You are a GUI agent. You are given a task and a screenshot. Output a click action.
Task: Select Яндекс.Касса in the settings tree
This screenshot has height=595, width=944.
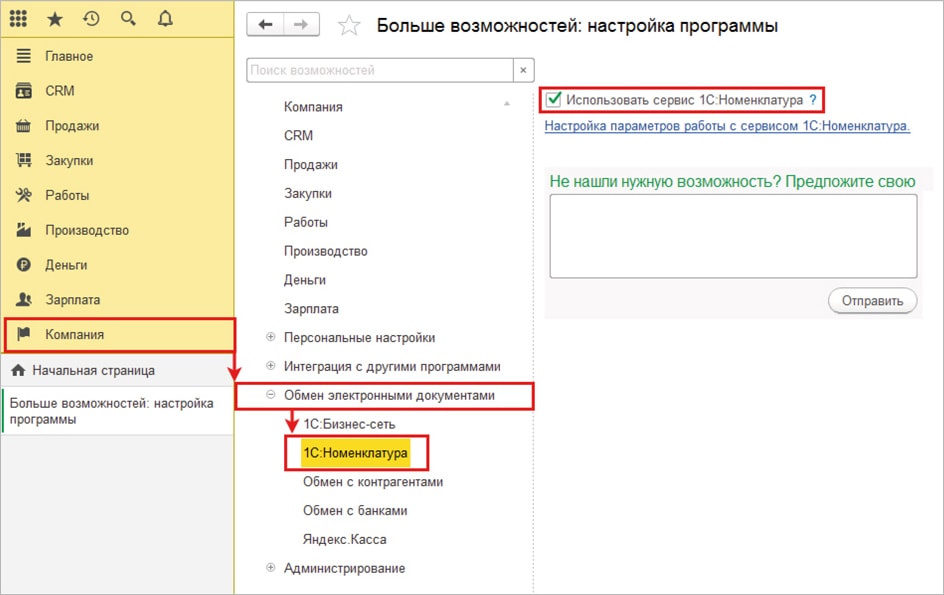pos(344,539)
